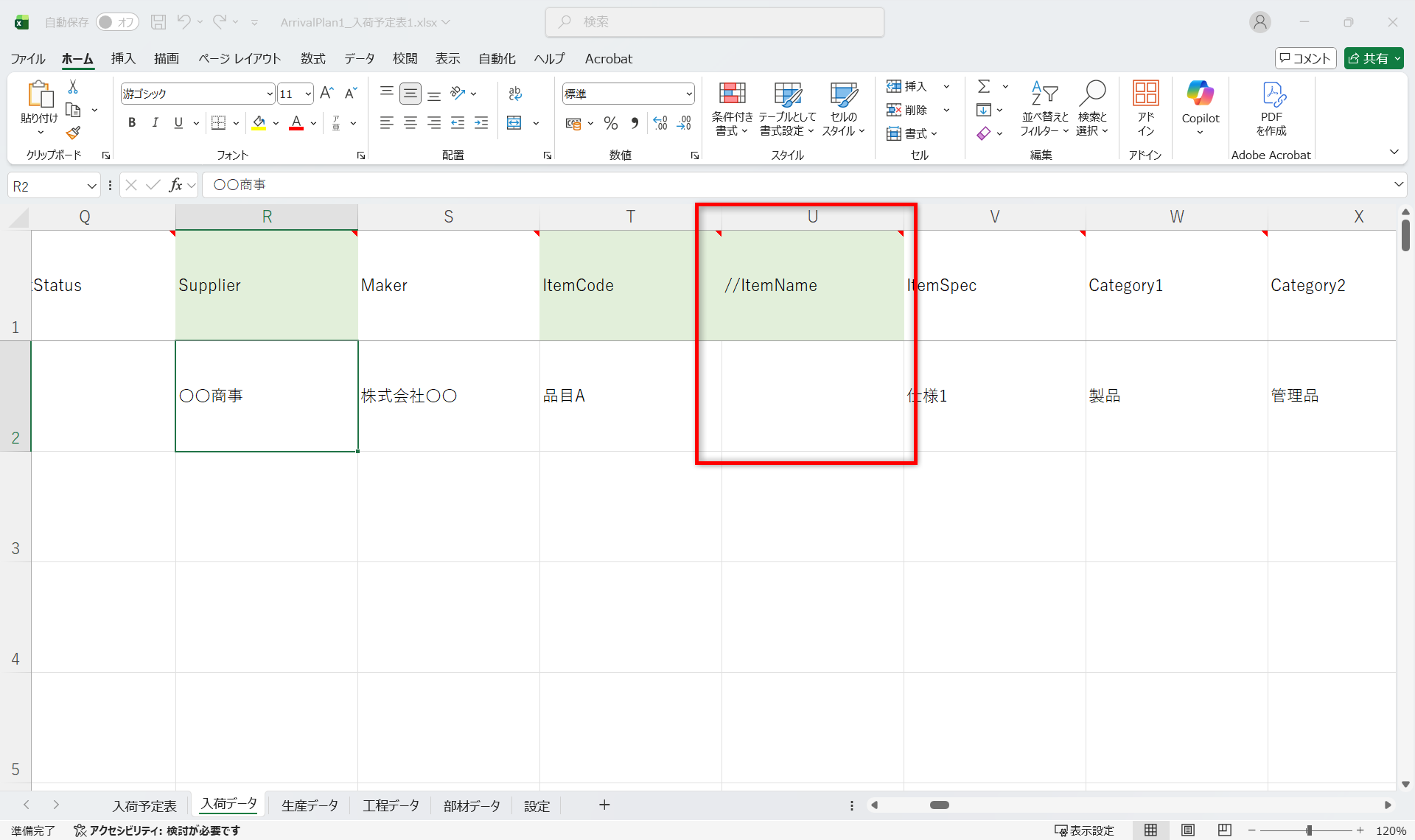Image resolution: width=1415 pixels, height=840 pixels.
Task: Click the コメント comments button
Action: pos(1305,59)
